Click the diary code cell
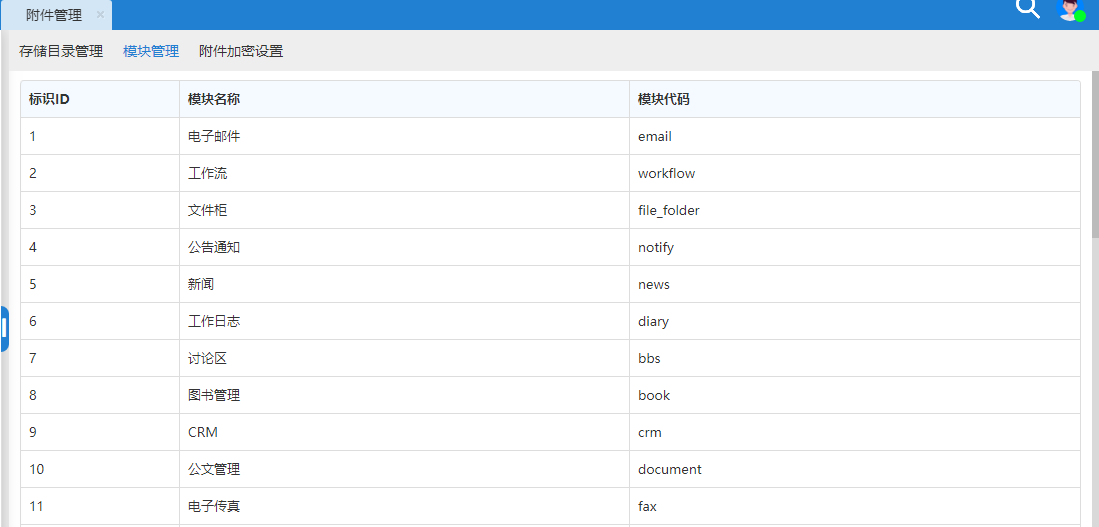The image size is (1099, 527). [x=855, y=322]
